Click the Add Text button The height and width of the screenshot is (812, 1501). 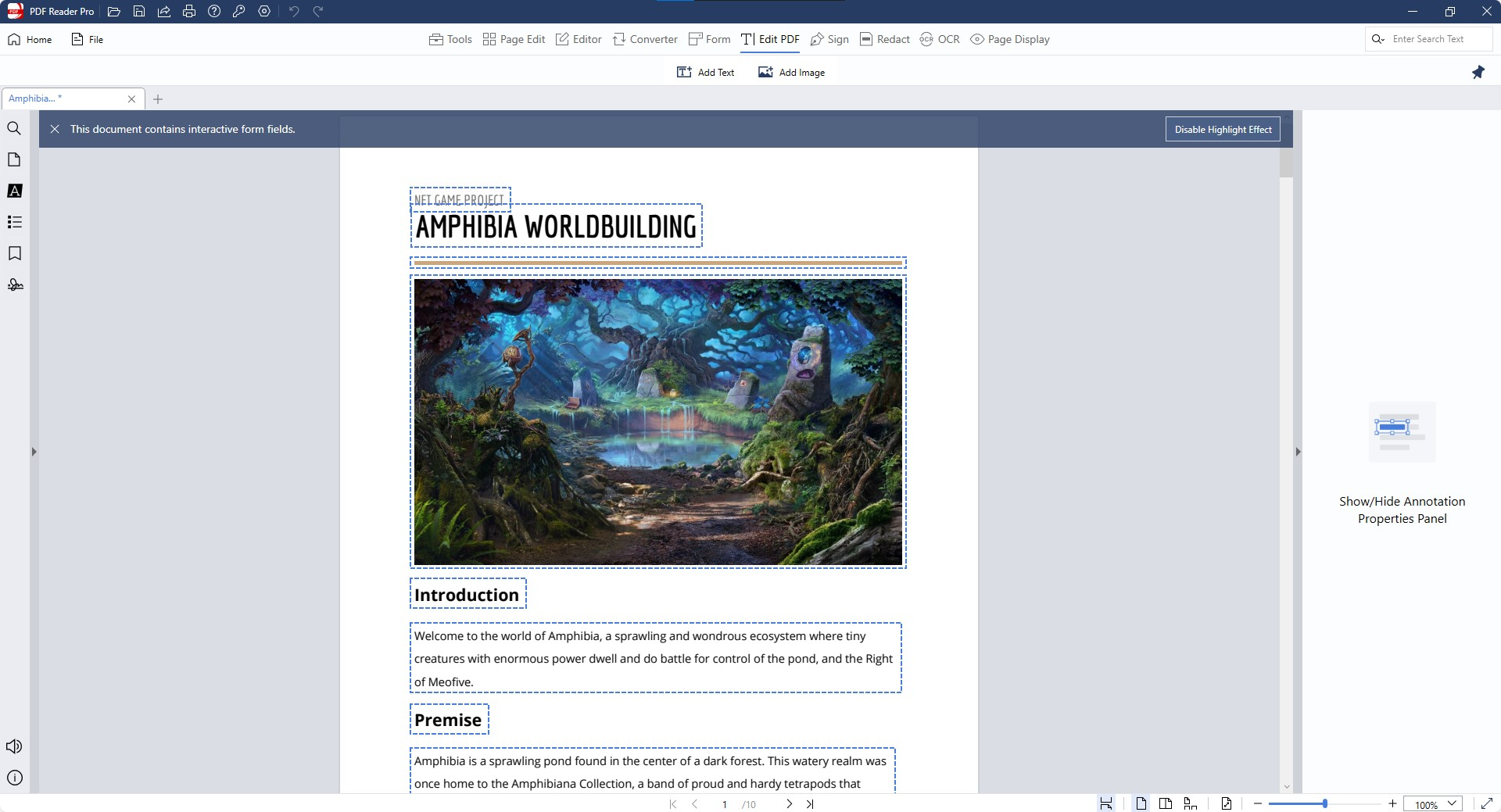click(x=705, y=72)
